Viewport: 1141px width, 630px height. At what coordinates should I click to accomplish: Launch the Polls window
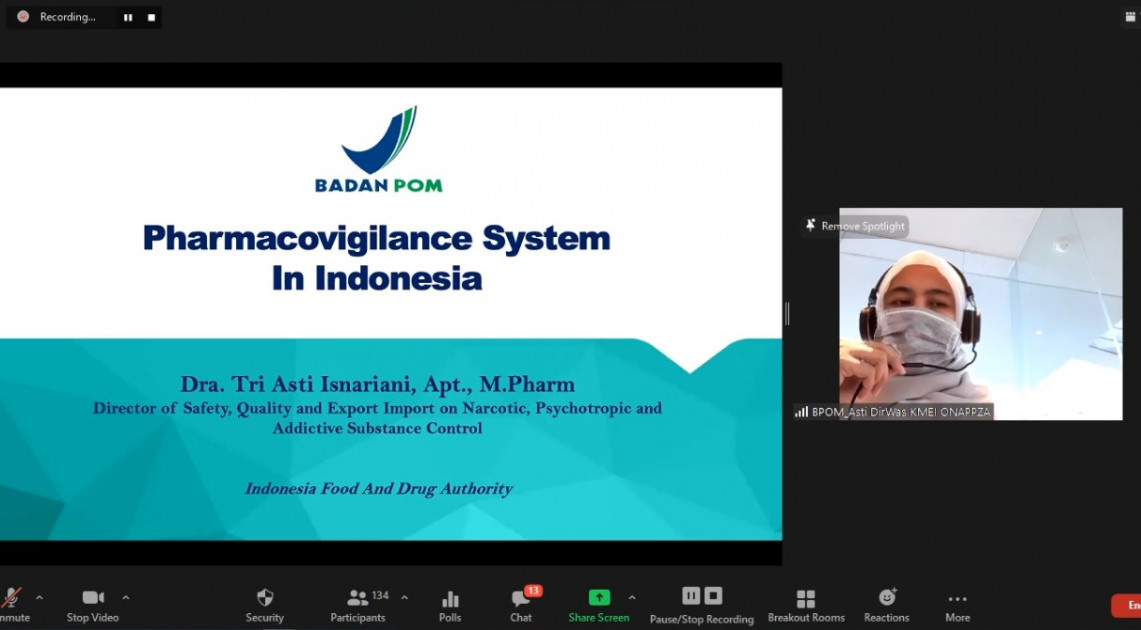point(450,604)
